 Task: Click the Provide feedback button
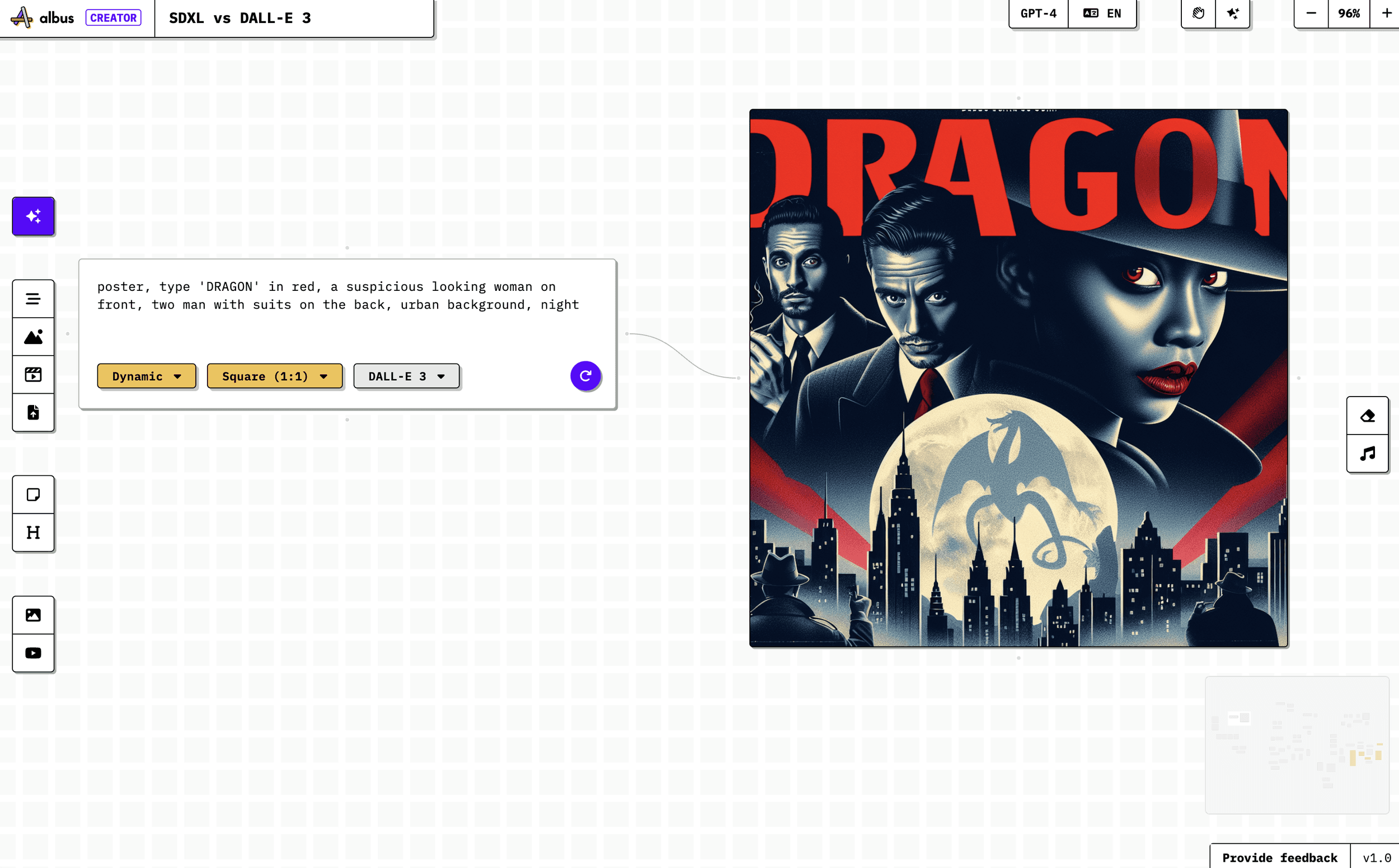point(1280,857)
